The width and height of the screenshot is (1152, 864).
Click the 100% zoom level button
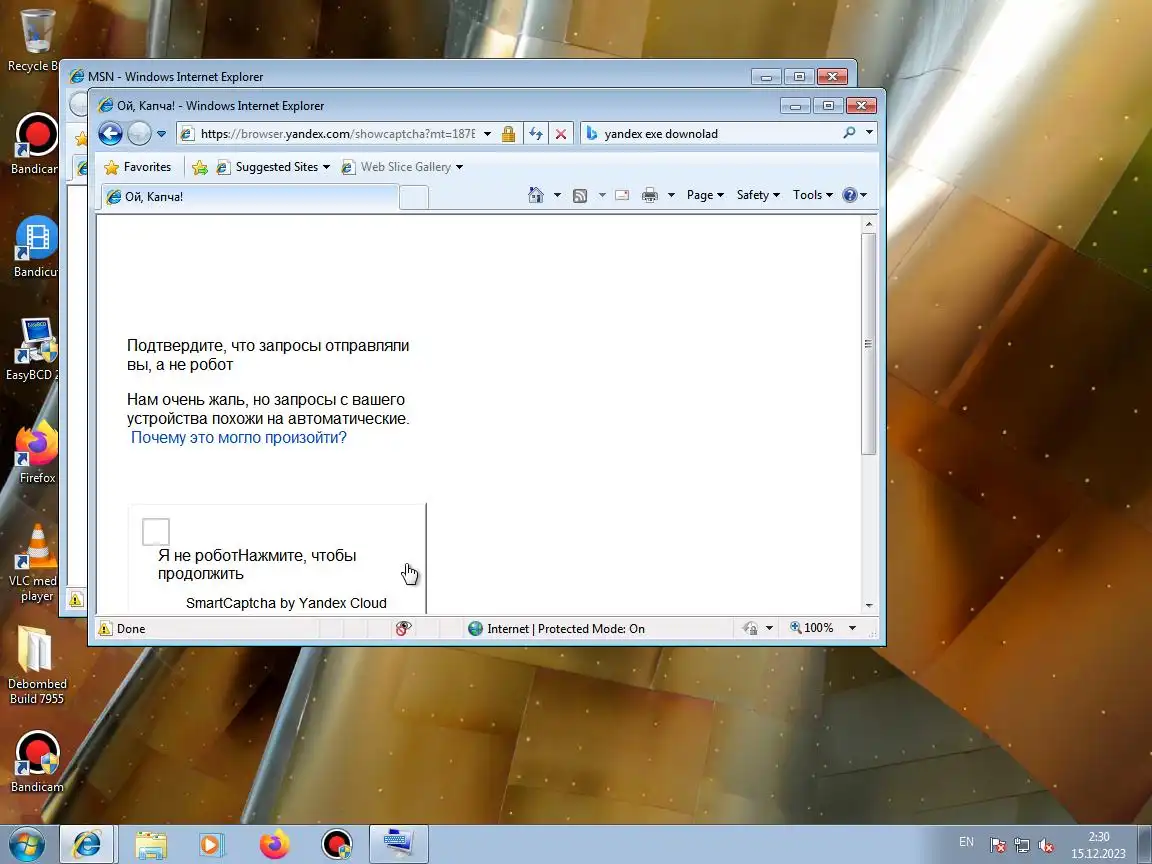[x=812, y=628]
